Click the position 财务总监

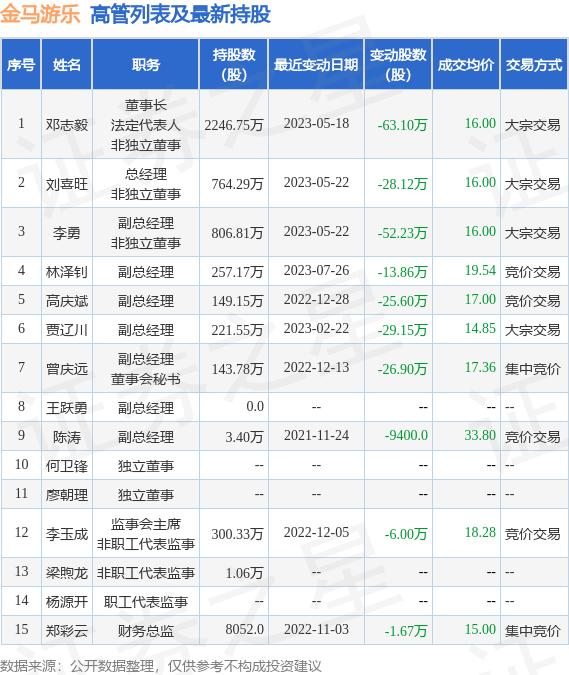pos(145,631)
